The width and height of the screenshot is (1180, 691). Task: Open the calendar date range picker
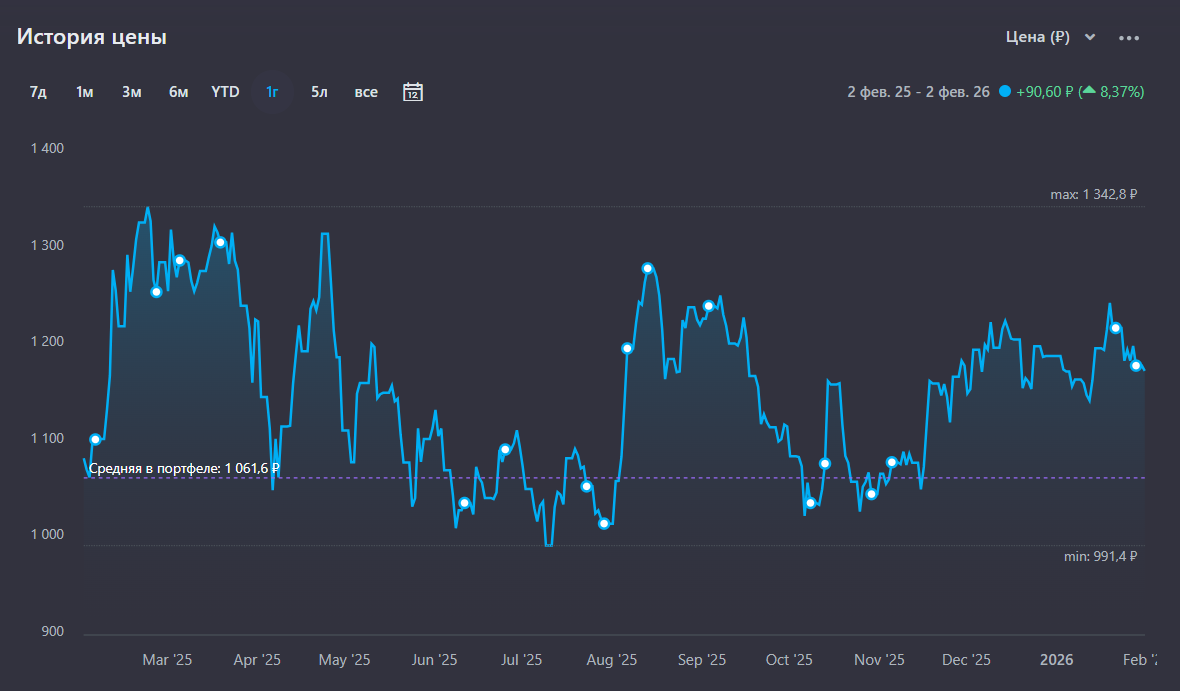coord(413,92)
